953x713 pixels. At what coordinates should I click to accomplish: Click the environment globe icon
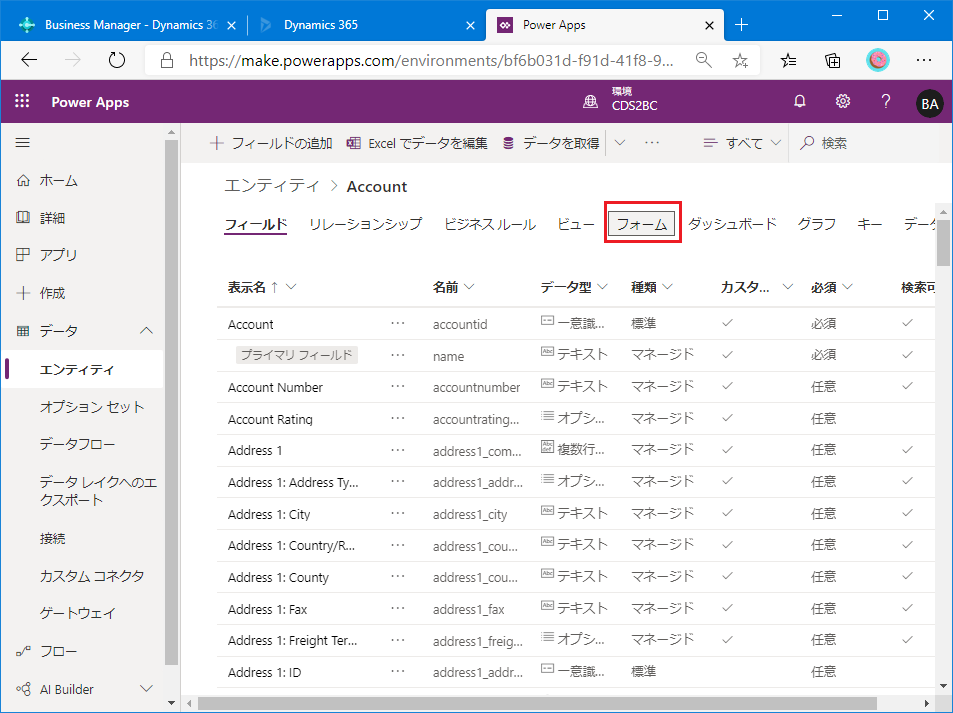[590, 102]
